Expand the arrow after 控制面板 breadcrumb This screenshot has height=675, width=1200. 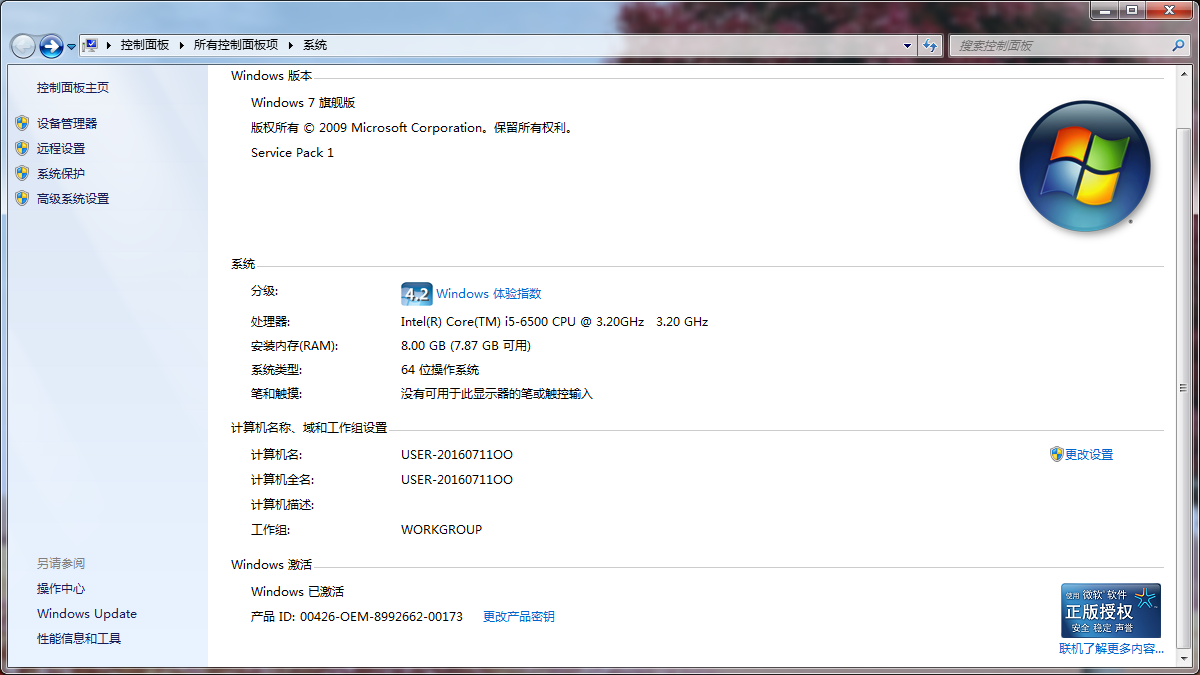(x=182, y=45)
